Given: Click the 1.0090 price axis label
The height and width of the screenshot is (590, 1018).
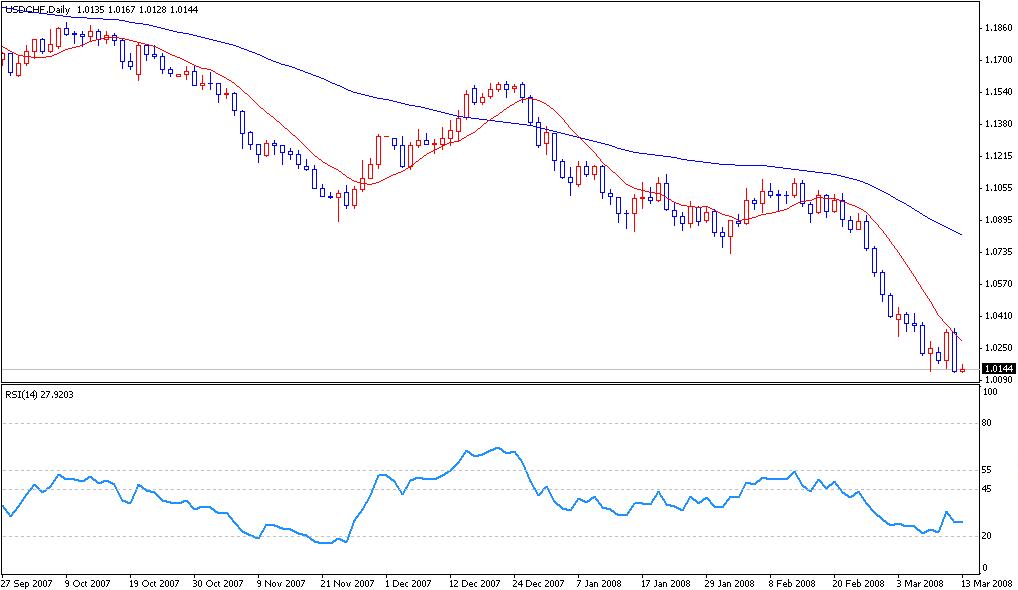Looking at the screenshot, I should (999, 380).
